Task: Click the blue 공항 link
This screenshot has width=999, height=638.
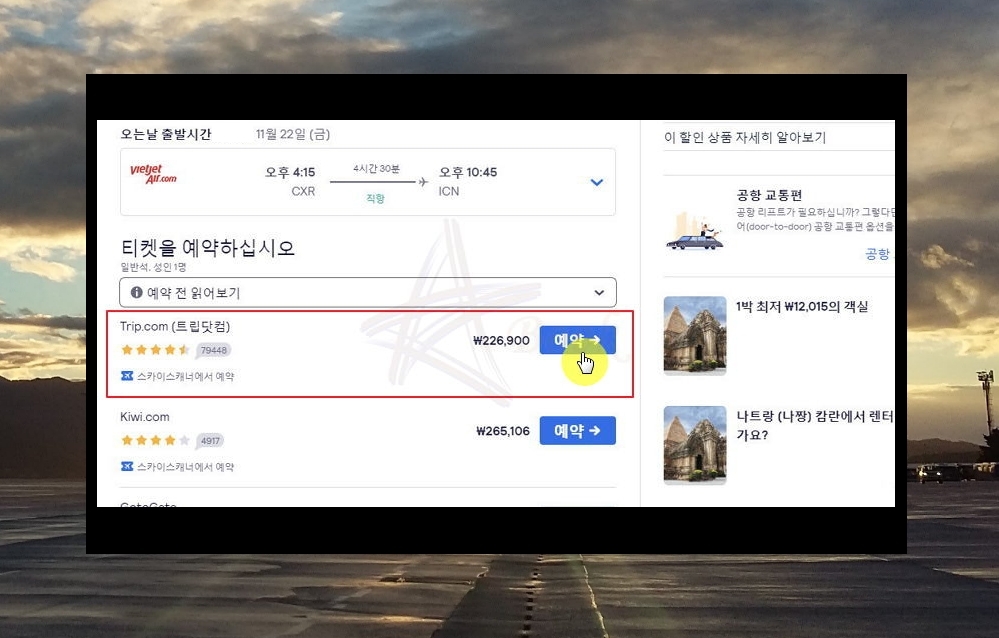Action: [x=877, y=254]
